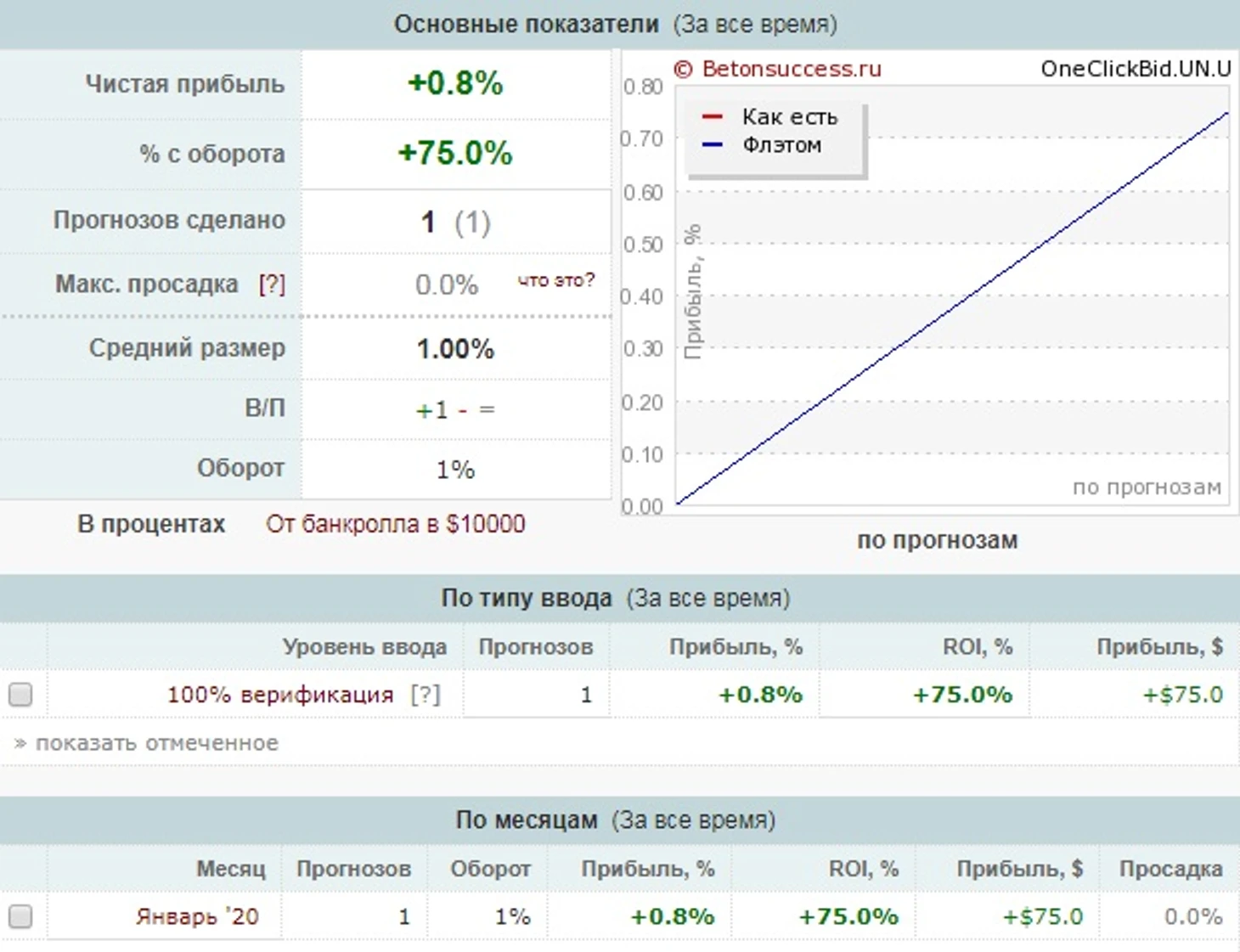Click the Betonsuccess.ru copyright label on chart
The image size is (1240, 952).
coord(777,69)
